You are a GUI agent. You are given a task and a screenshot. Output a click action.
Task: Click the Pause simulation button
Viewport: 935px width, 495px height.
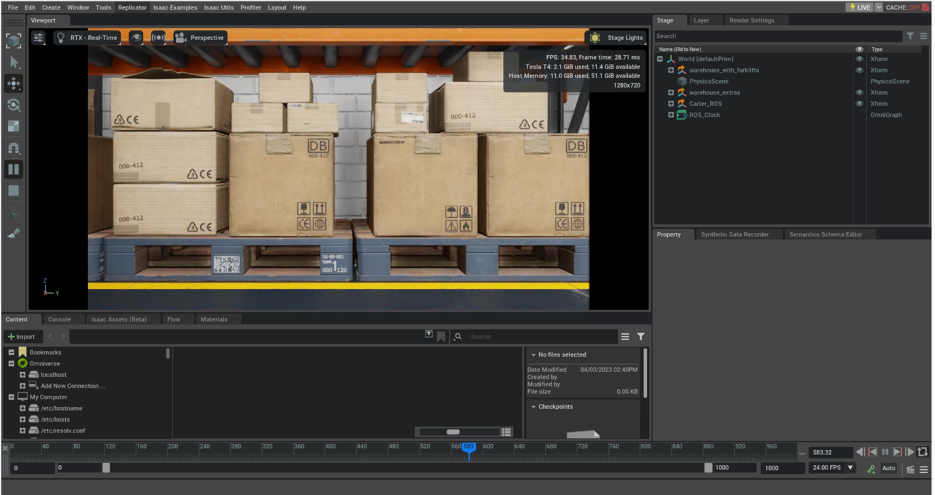click(14, 169)
